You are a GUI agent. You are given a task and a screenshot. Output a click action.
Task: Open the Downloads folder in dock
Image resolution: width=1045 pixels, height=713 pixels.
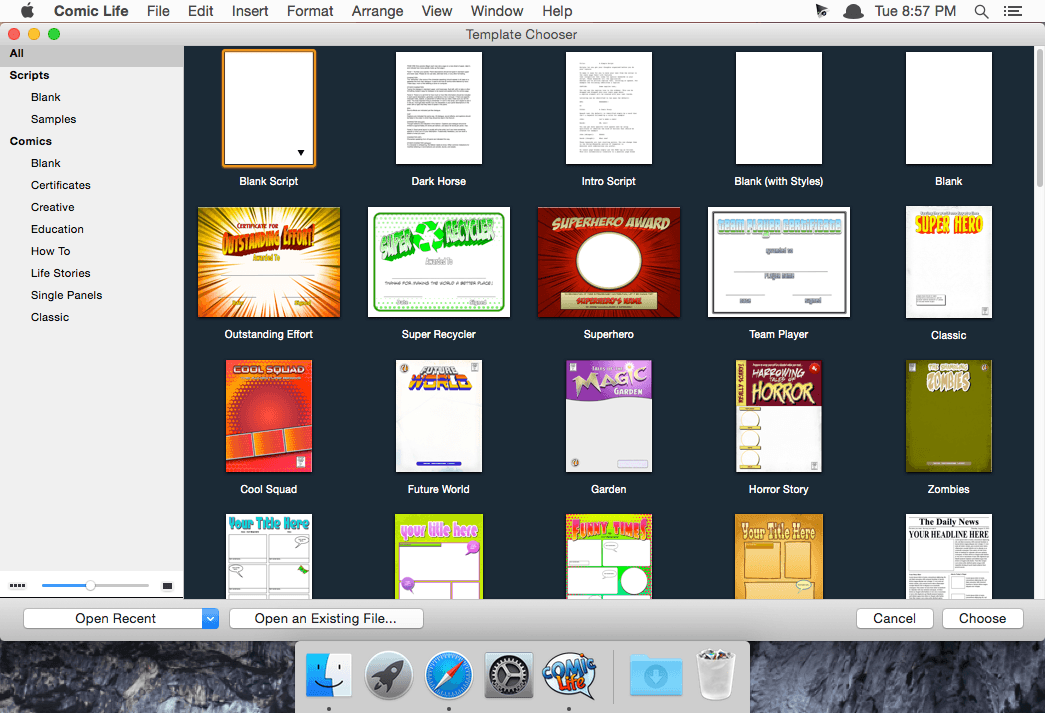[656, 675]
